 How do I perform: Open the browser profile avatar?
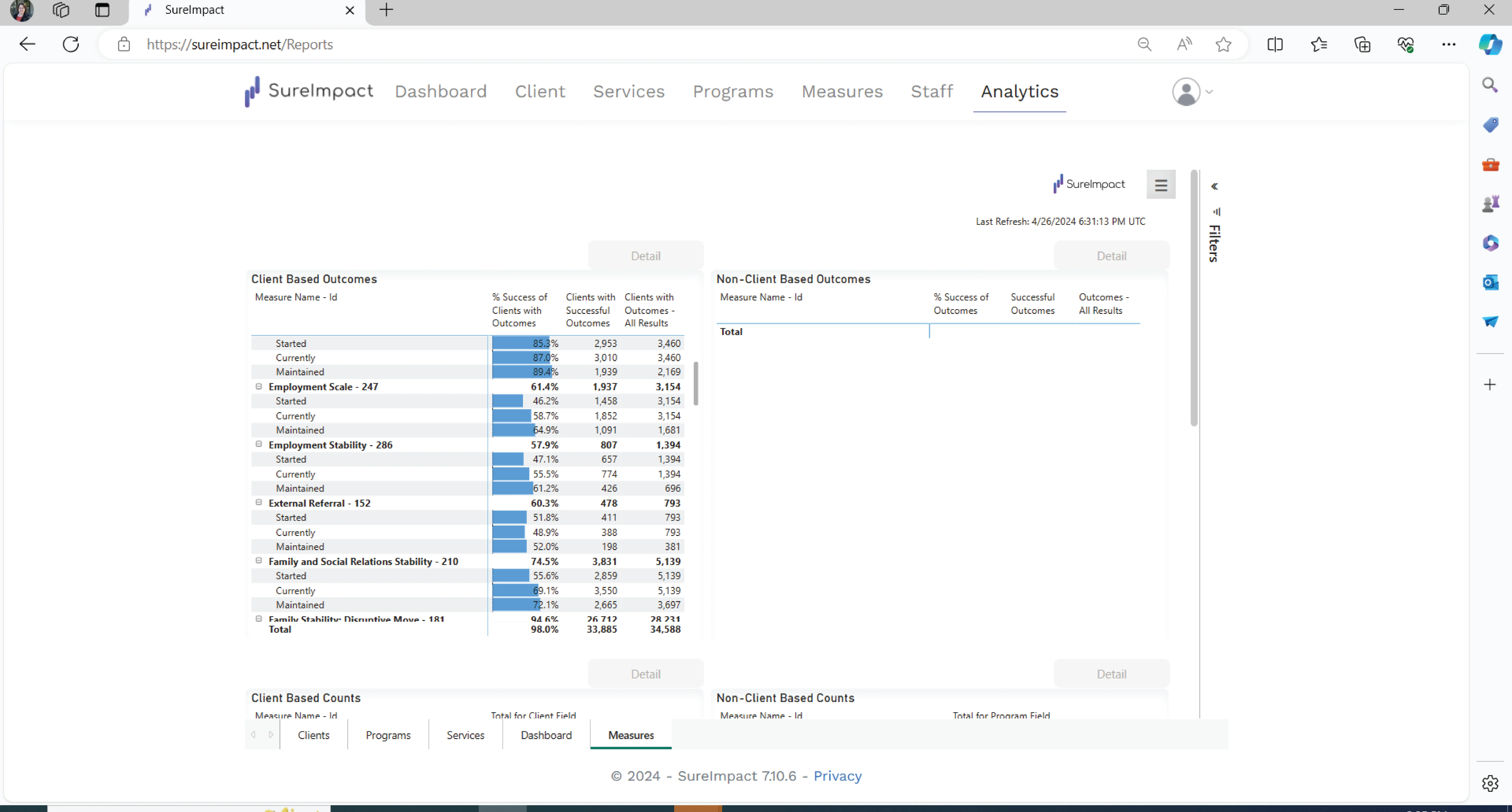point(22,10)
